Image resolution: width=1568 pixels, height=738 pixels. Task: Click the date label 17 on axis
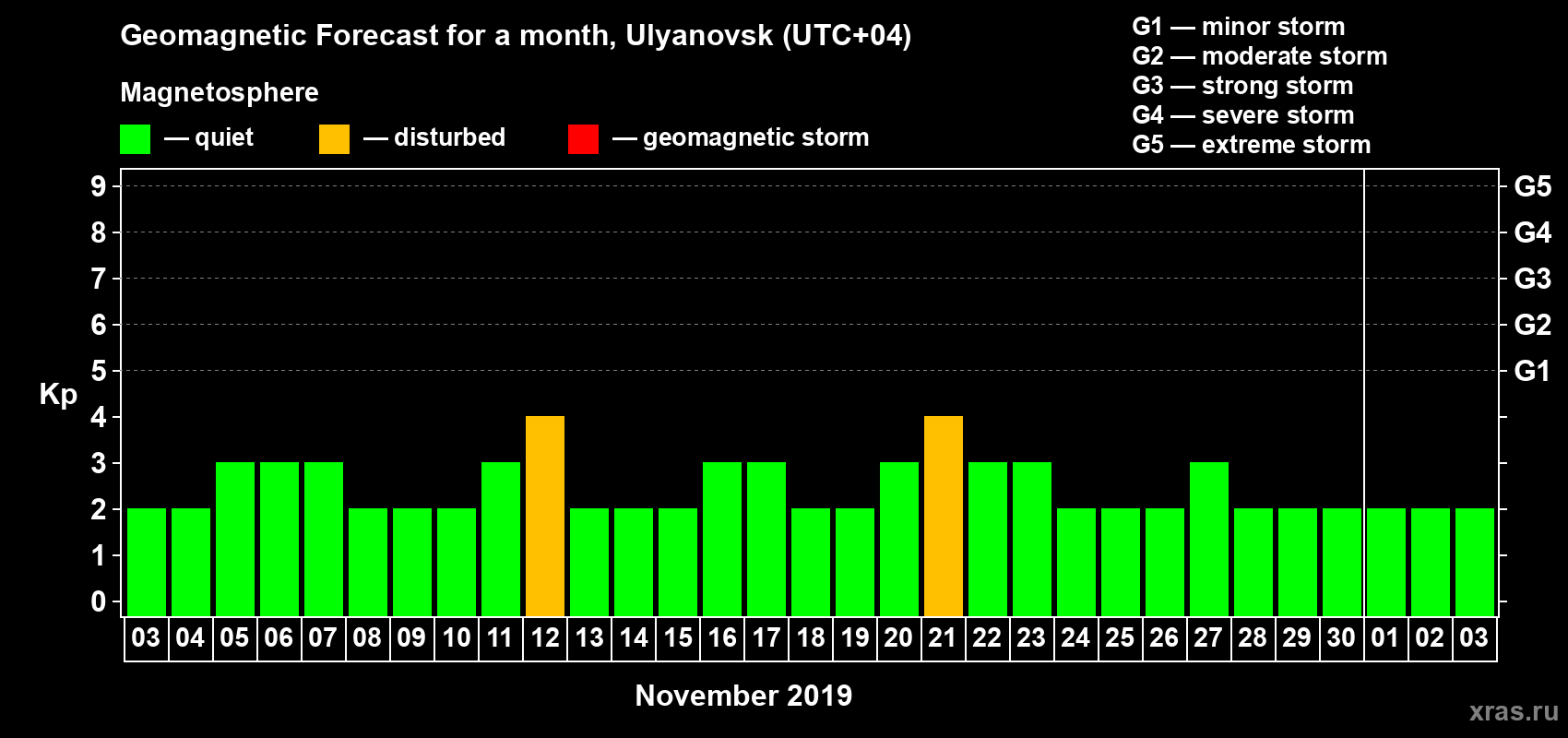766,637
